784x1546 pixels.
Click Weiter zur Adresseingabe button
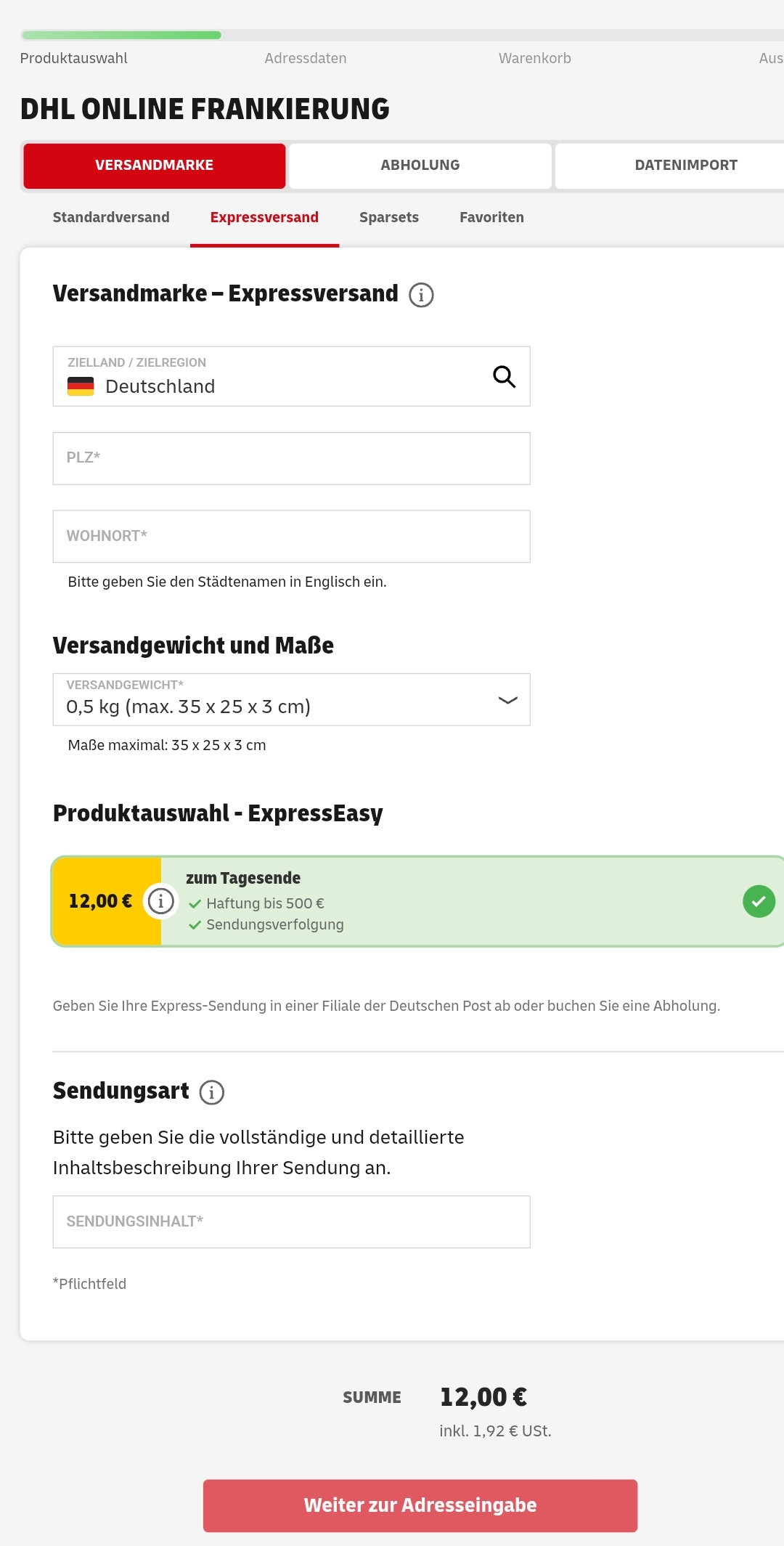coord(420,1505)
